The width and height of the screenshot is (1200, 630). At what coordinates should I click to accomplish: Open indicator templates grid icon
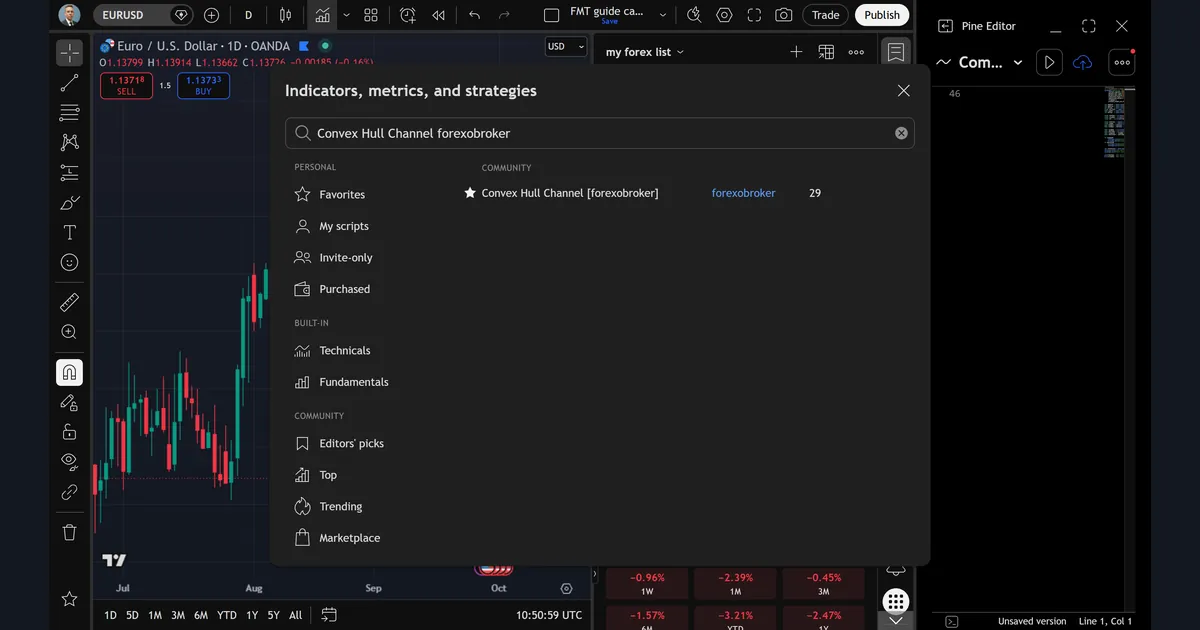[371, 15]
